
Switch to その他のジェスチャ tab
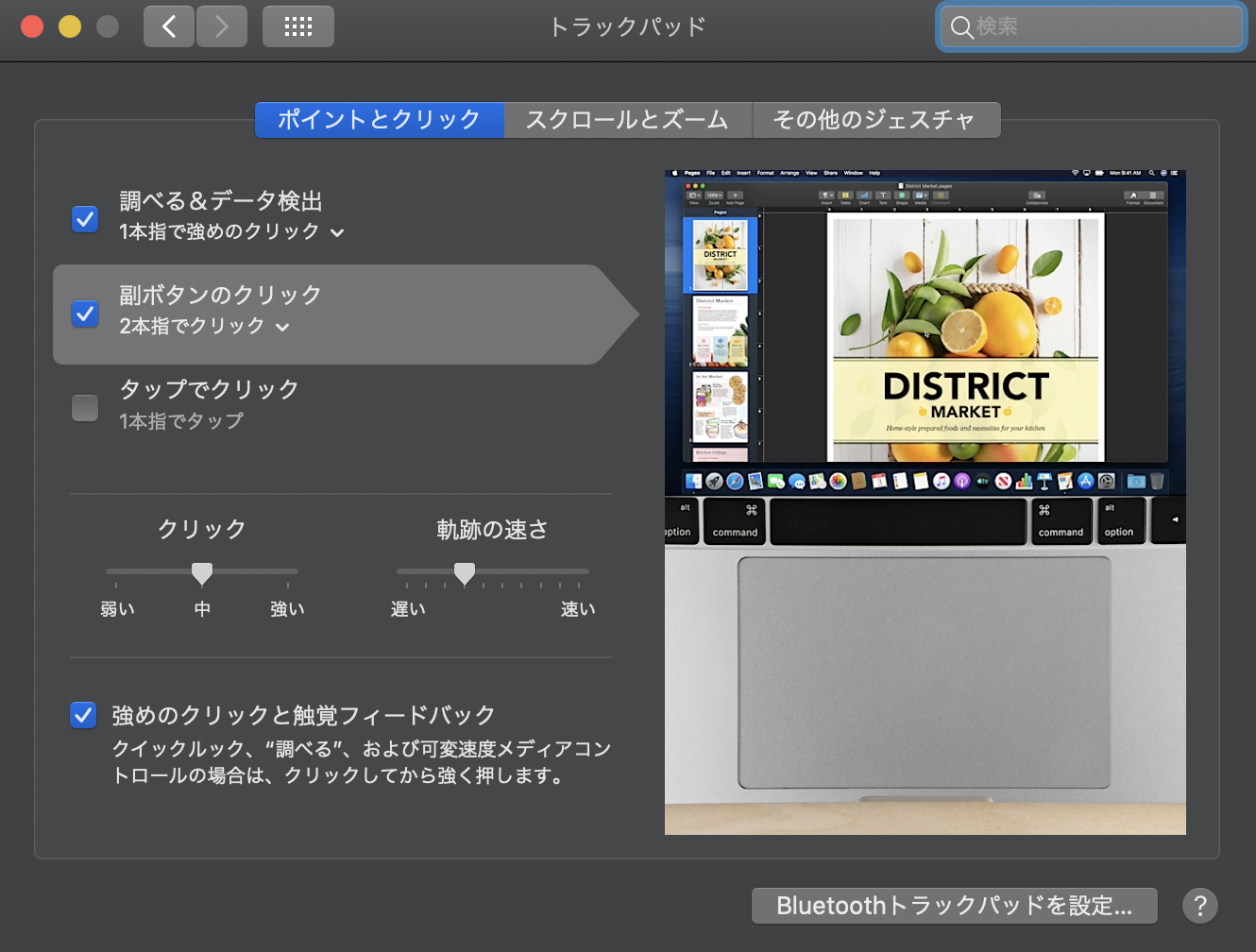pyautogui.click(x=876, y=120)
